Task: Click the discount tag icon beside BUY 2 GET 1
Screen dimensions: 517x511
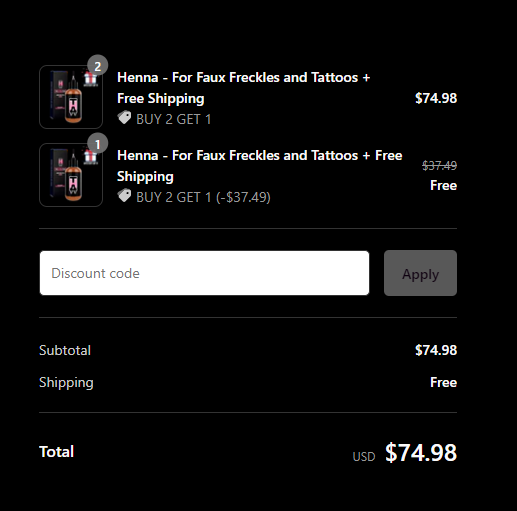Action: pyautogui.click(x=124, y=118)
